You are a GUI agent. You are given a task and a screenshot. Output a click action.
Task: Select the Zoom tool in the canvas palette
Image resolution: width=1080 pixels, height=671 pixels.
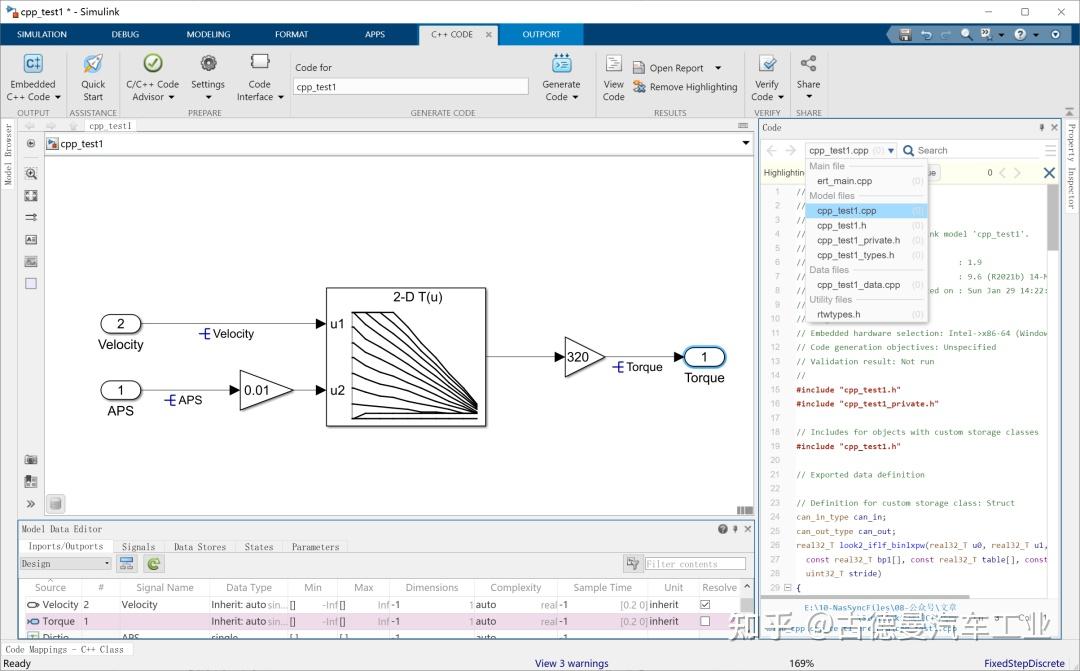click(31, 173)
